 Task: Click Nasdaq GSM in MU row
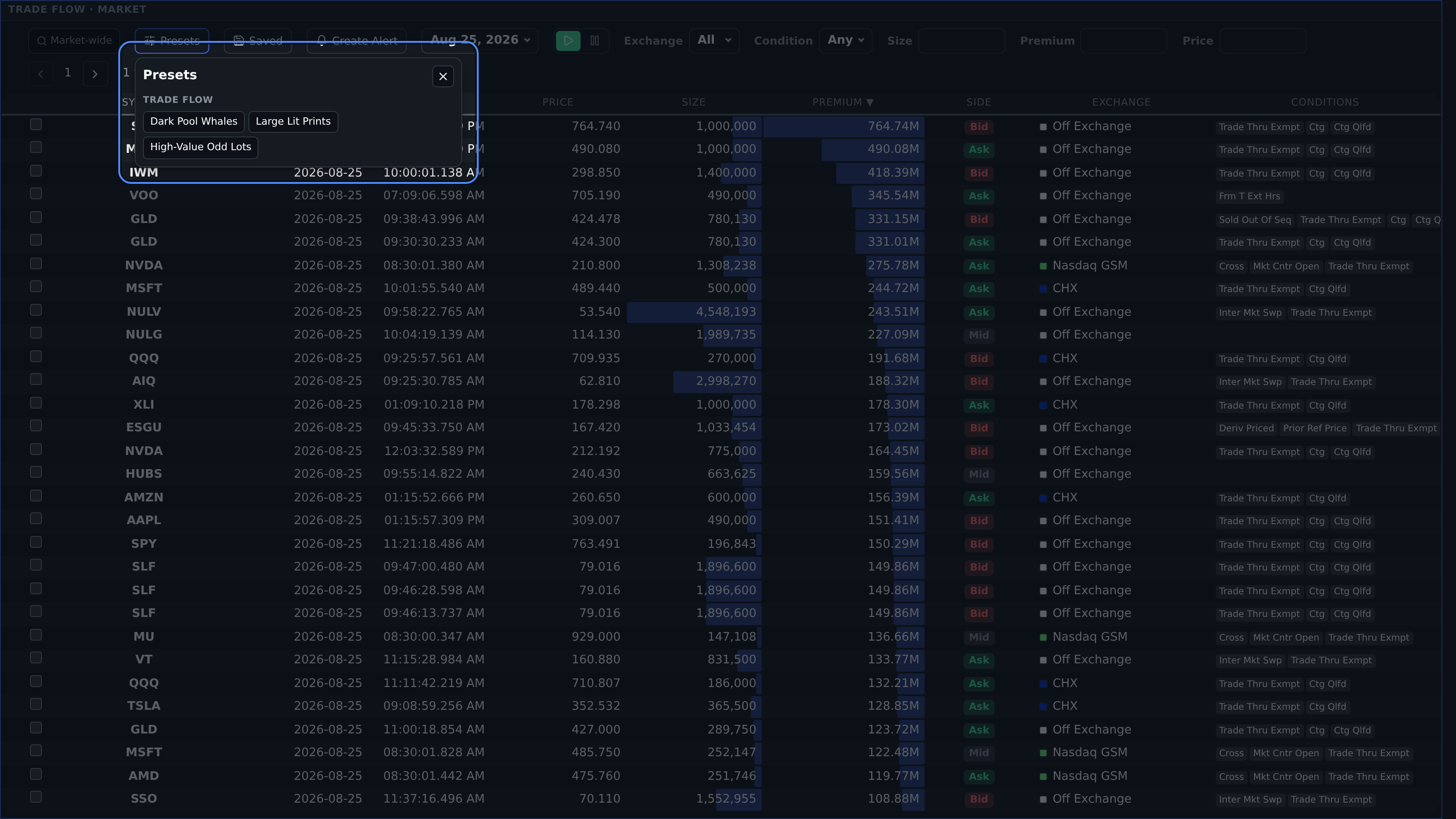tap(1089, 637)
